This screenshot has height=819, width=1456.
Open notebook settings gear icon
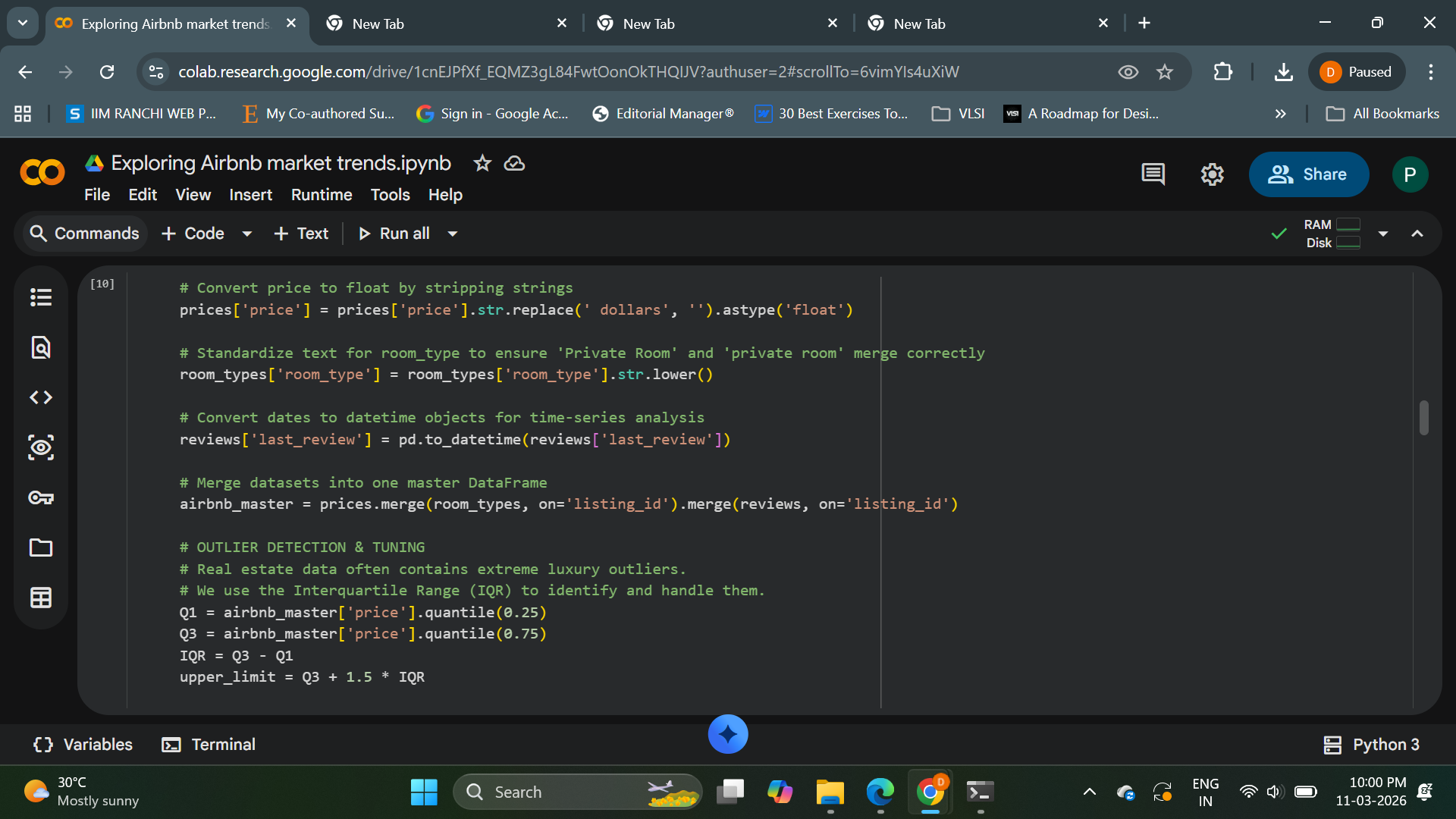coord(1212,174)
